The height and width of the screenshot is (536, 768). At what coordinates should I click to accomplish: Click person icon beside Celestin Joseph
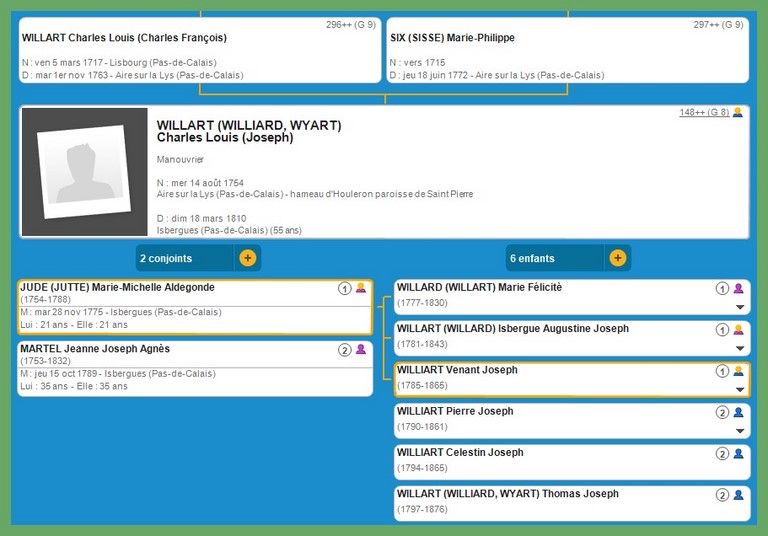click(x=739, y=453)
